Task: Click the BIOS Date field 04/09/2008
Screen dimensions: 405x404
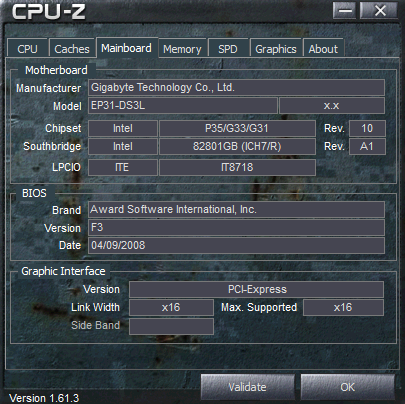Action: tap(236, 245)
